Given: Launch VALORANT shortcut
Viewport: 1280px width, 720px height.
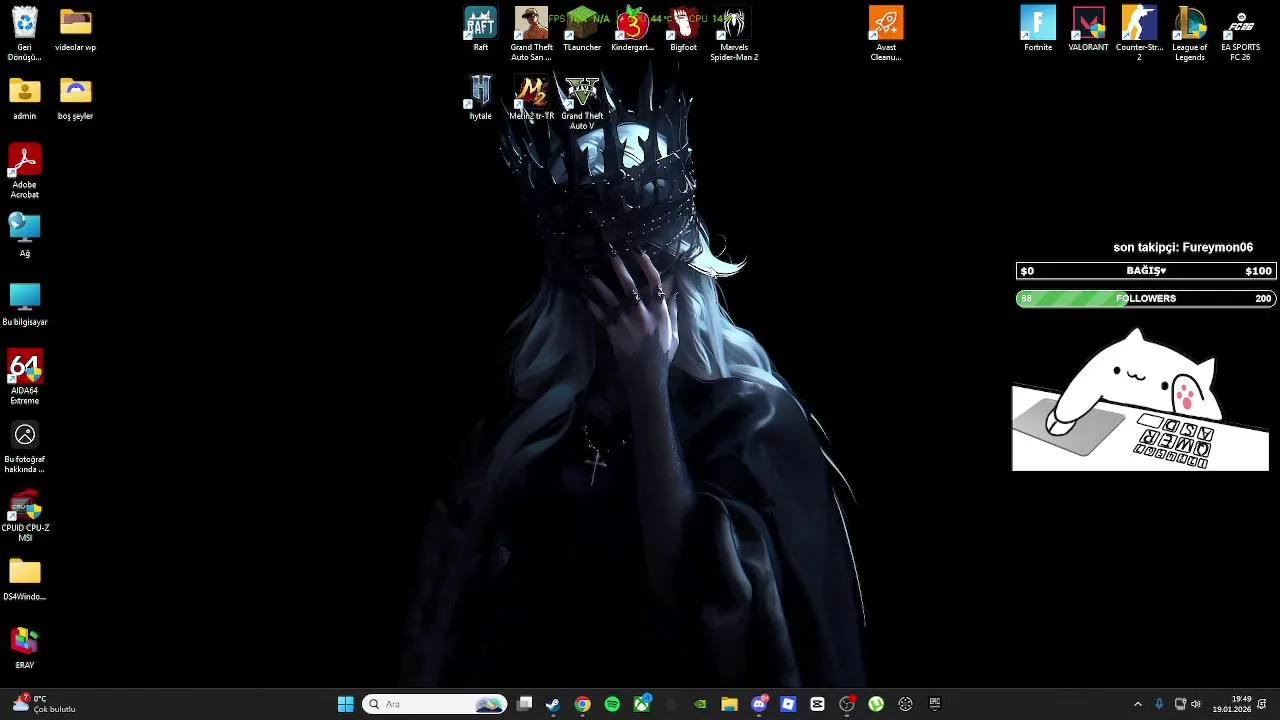Looking at the screenshot, I should coord(1088,30).
